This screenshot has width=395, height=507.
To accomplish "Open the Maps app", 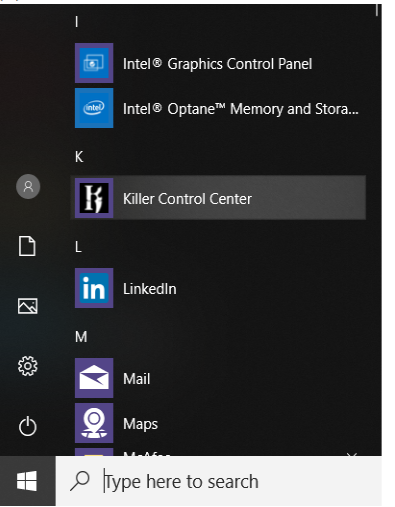I will pos(218,423).
